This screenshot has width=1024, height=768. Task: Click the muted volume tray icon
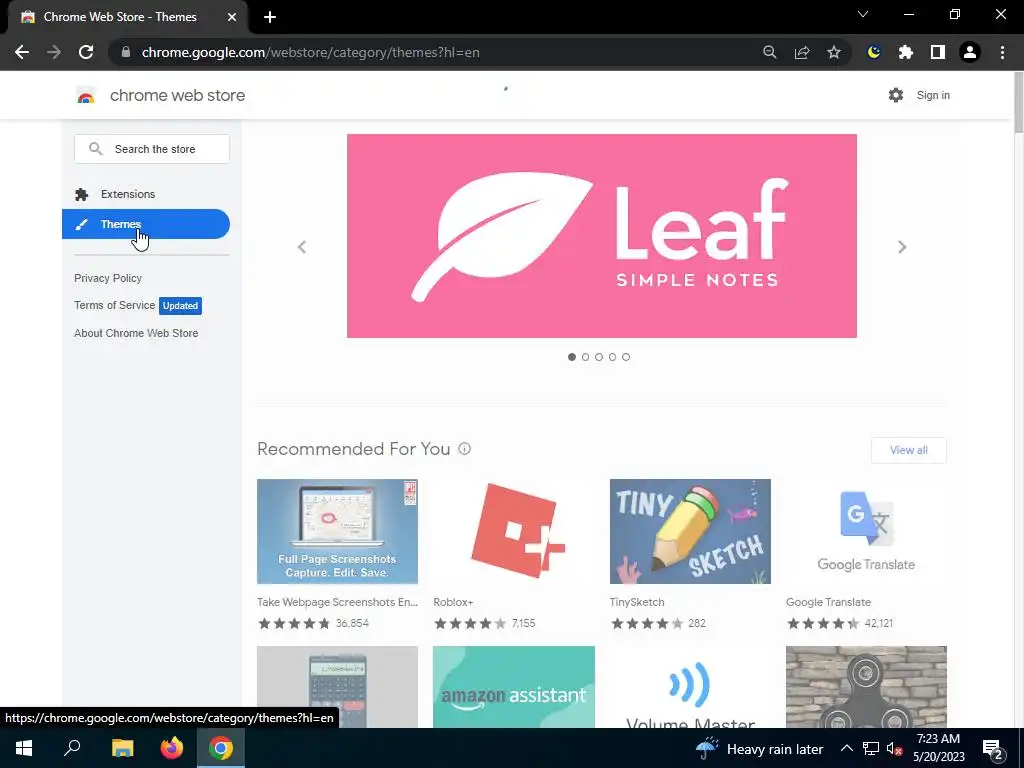point(894,748)
